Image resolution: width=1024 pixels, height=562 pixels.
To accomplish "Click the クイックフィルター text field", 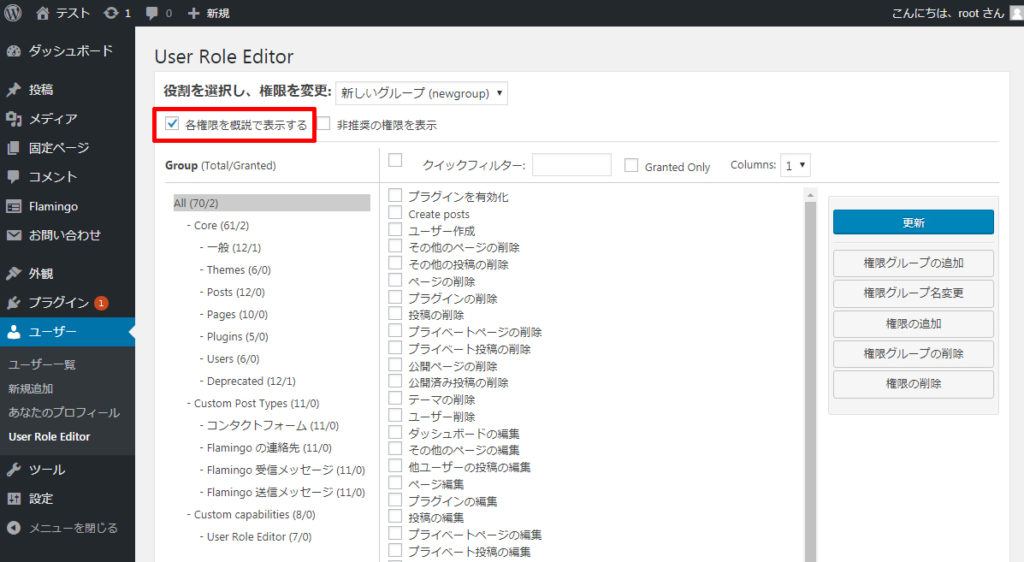I will click(571, 165).
